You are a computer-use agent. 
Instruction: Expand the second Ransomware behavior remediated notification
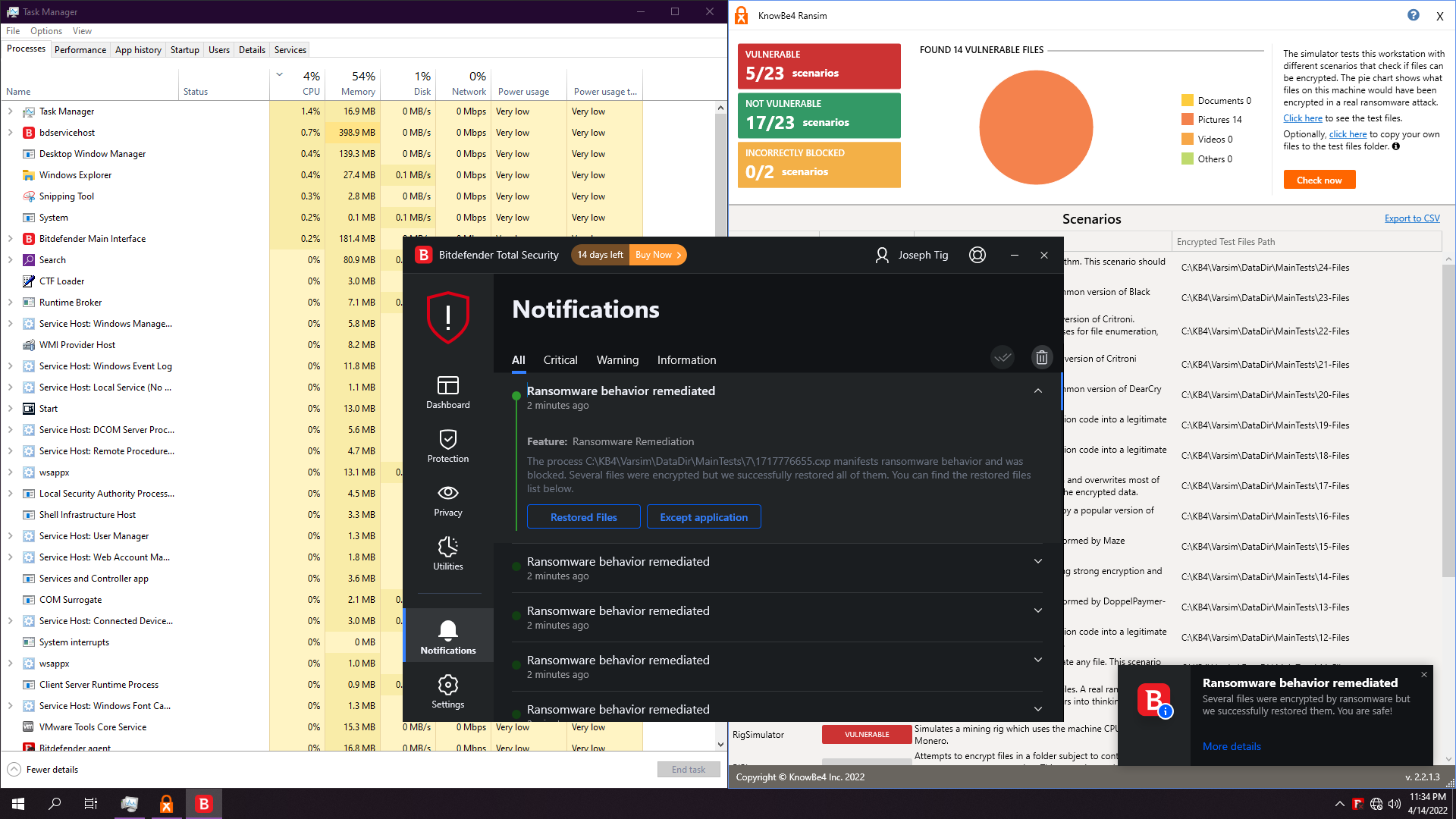(x=1037, y=561)
